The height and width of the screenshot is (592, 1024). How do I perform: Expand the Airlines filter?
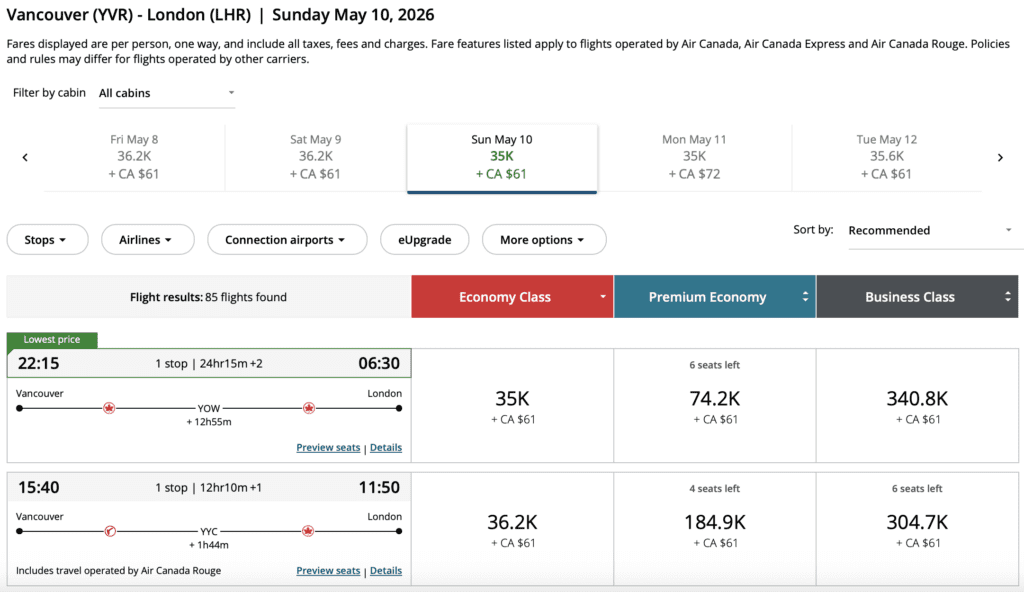click(146, 240)
